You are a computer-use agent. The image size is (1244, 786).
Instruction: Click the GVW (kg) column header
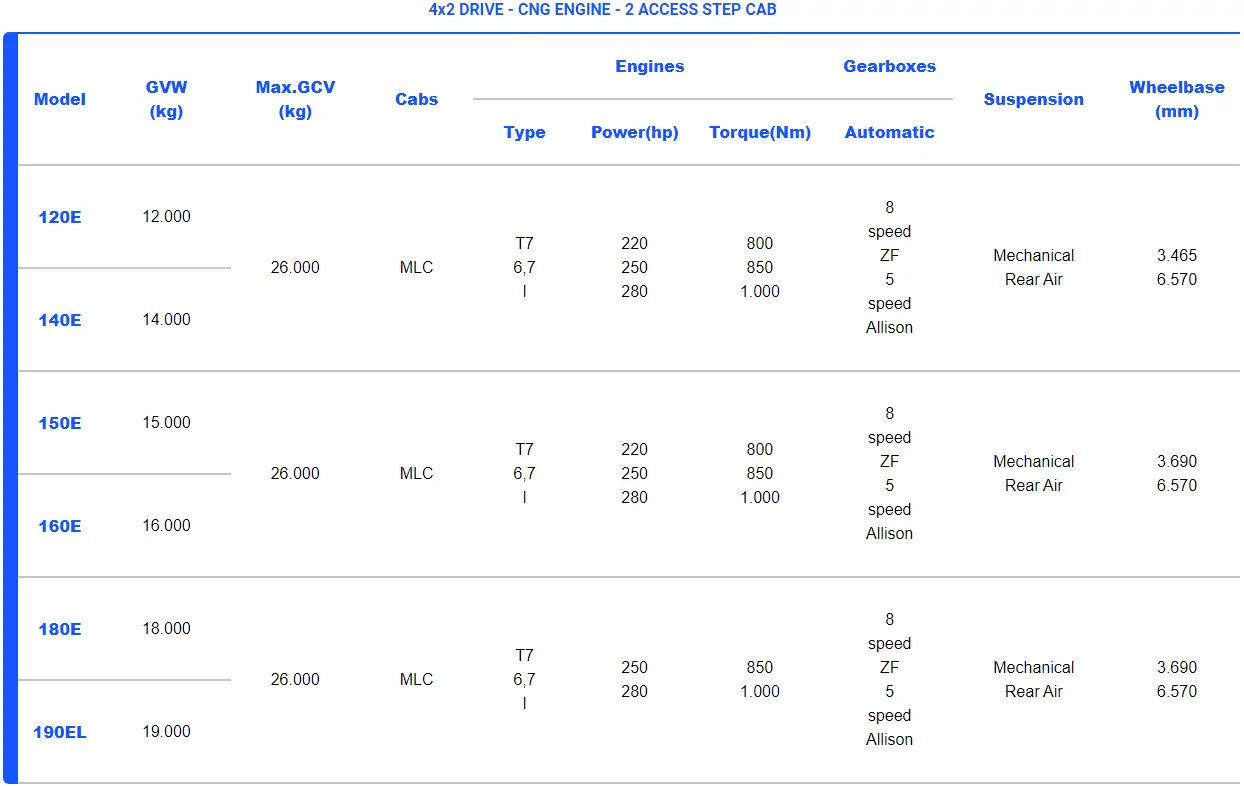coord(166,99)
